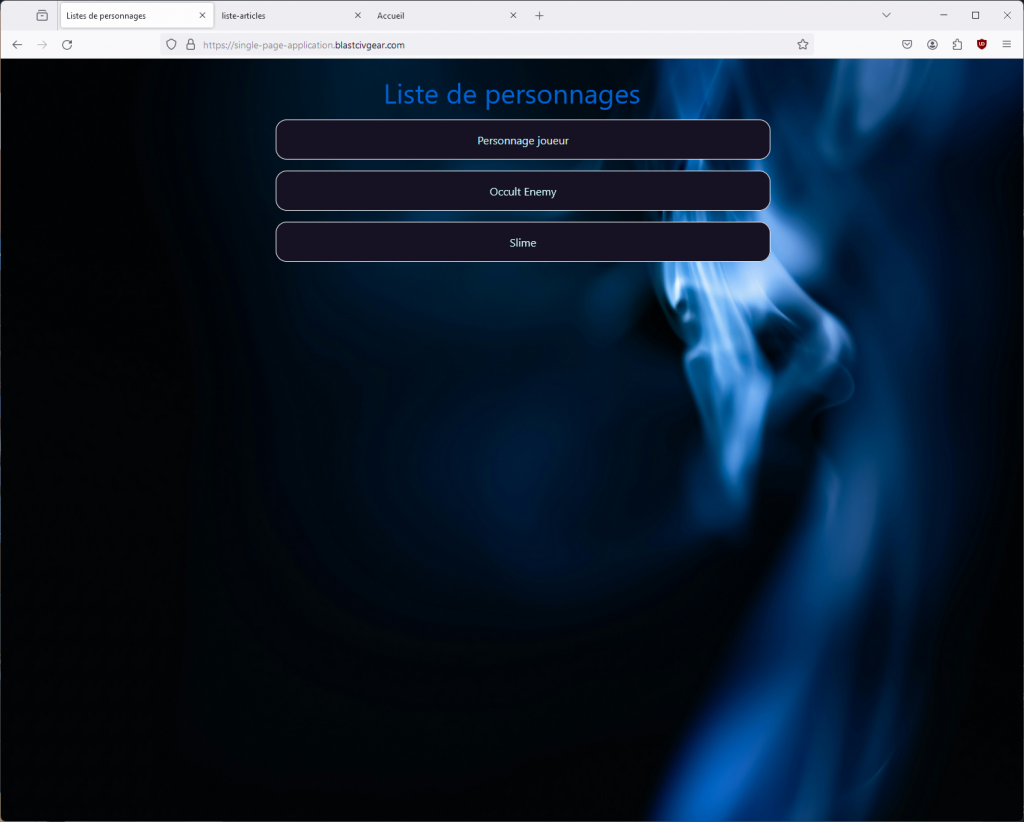Open tracking protection shield panel

click(171, 44)
